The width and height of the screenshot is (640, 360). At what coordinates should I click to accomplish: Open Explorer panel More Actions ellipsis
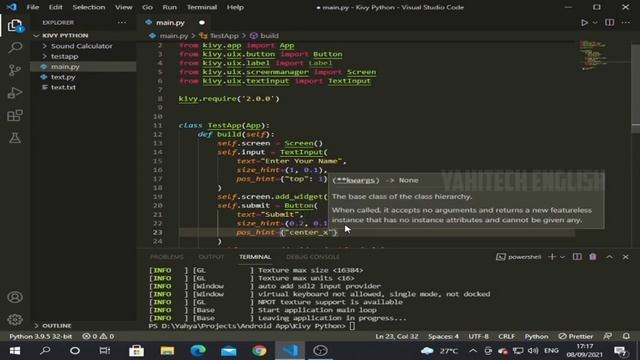(122, 22)
